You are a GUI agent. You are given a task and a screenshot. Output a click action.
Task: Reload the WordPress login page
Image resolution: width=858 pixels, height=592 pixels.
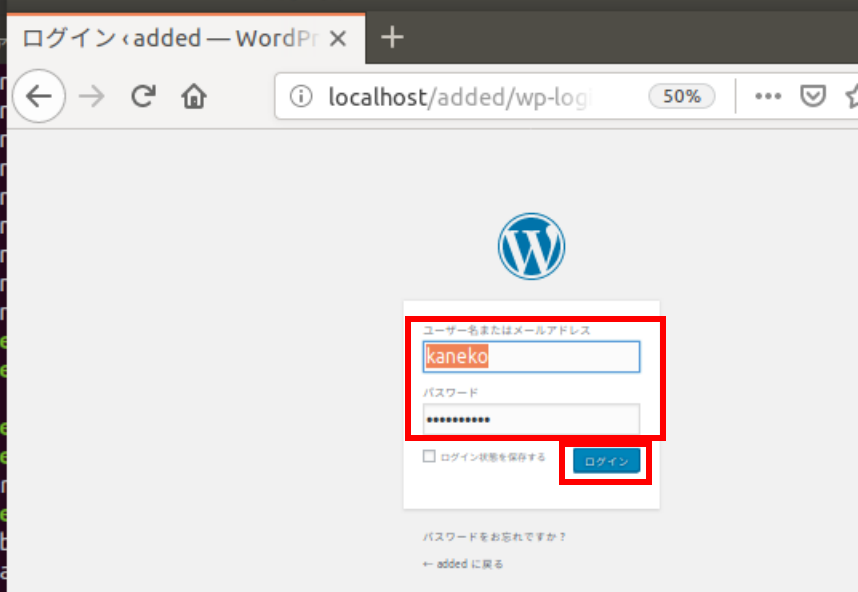[143, 96]
